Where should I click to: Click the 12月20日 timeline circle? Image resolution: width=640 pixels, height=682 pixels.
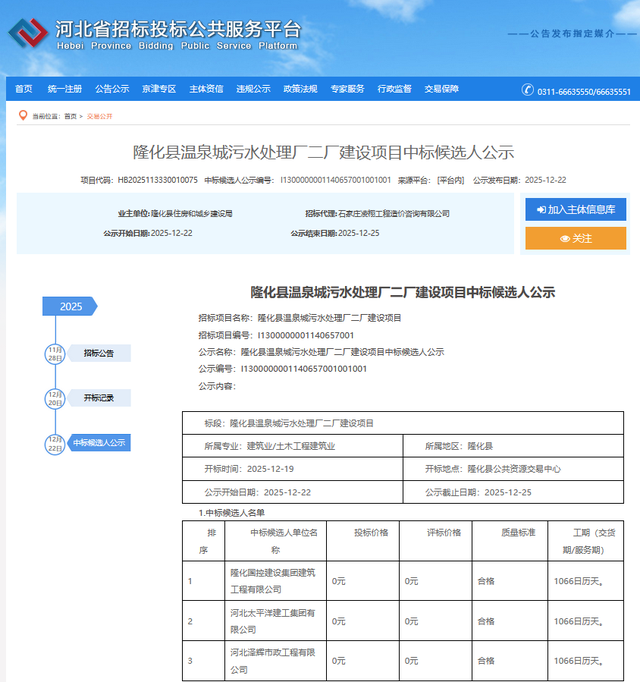(x=55, y=399)
